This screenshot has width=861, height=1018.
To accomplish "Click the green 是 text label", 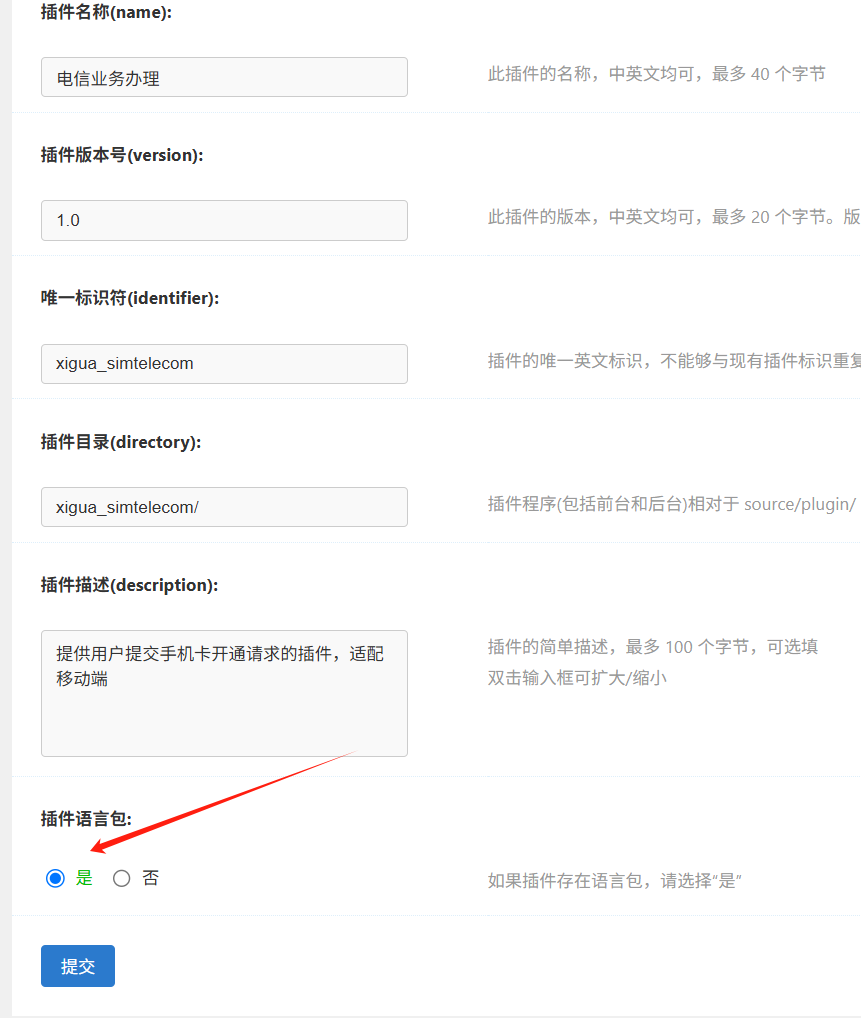I will tap(84, 879).
